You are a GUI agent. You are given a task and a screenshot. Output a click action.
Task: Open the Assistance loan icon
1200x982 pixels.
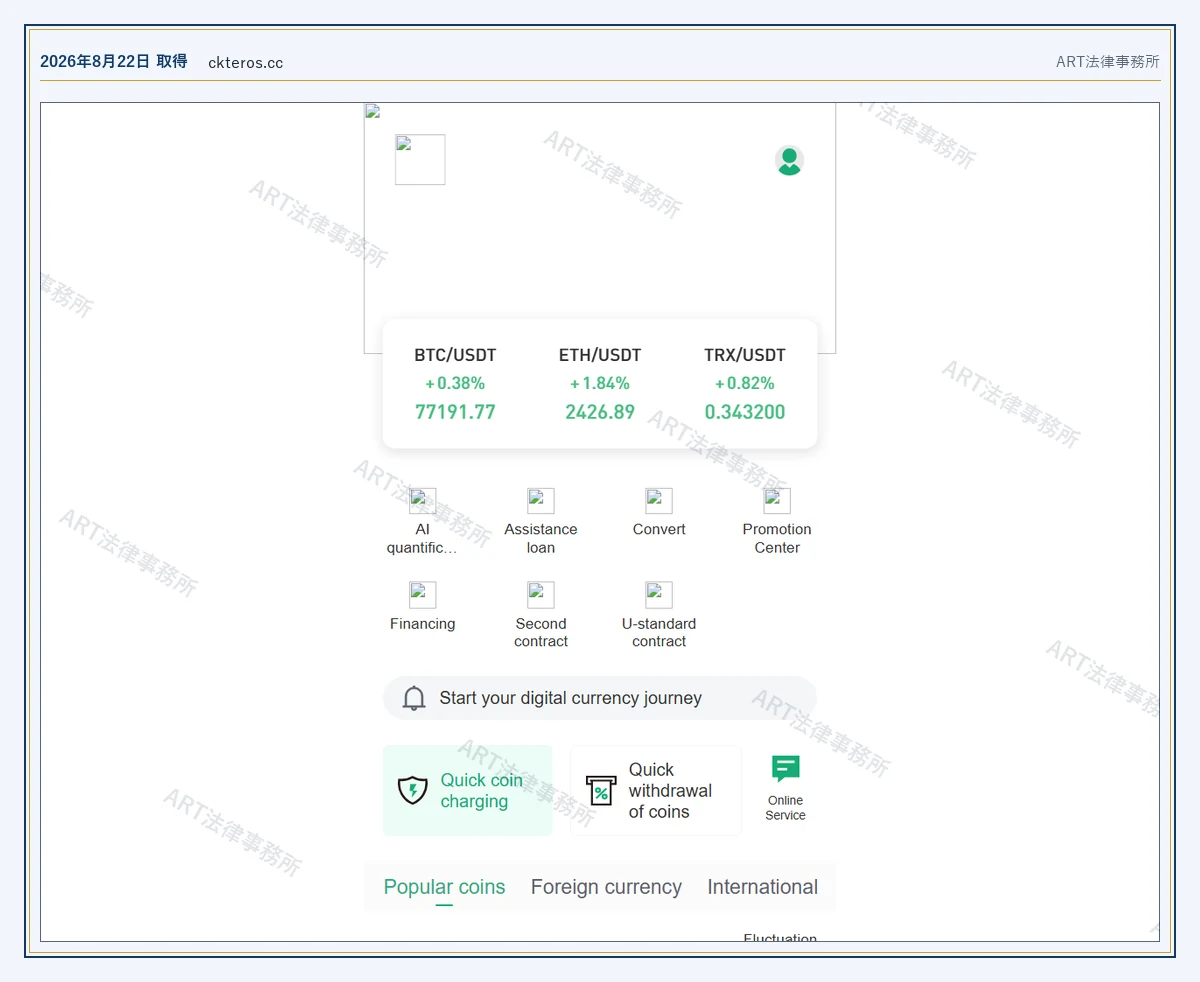[x=541, y=501]
